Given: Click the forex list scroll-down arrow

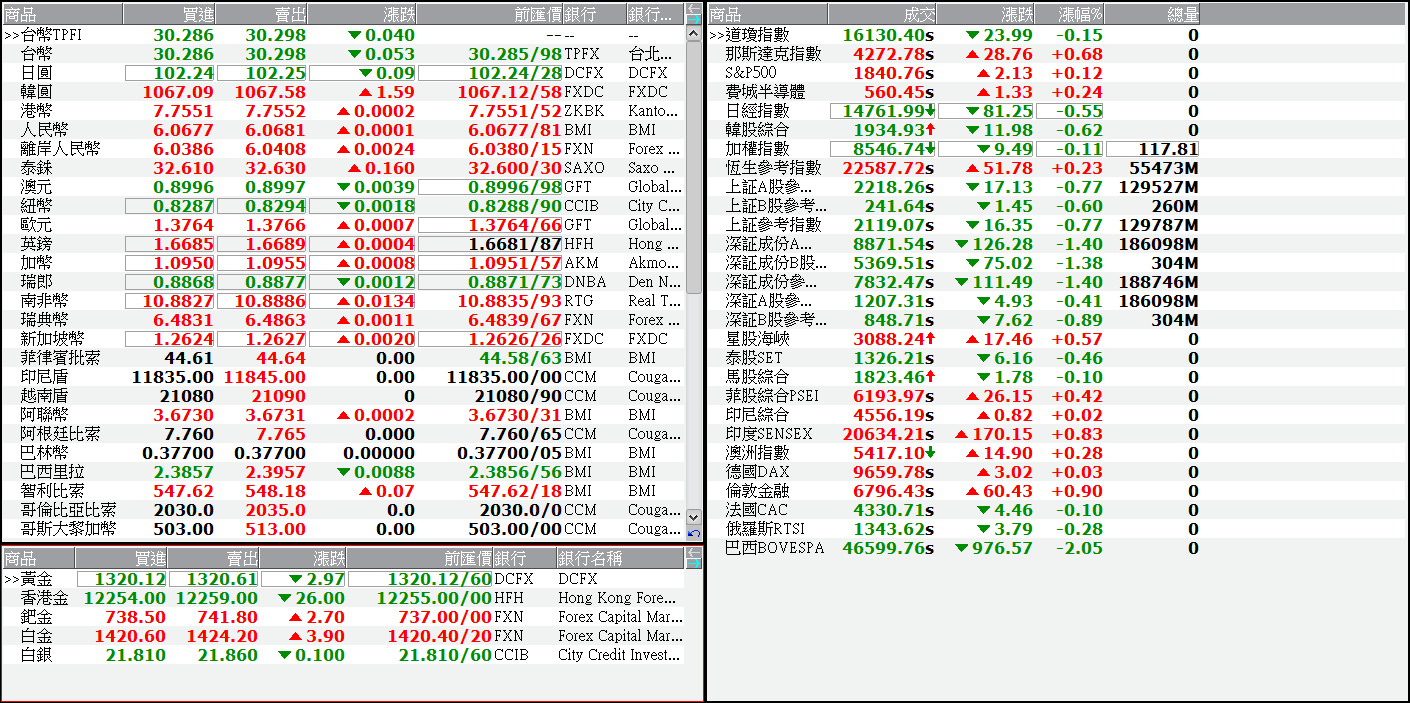Looking at the screenshot, I should point(694,516).
